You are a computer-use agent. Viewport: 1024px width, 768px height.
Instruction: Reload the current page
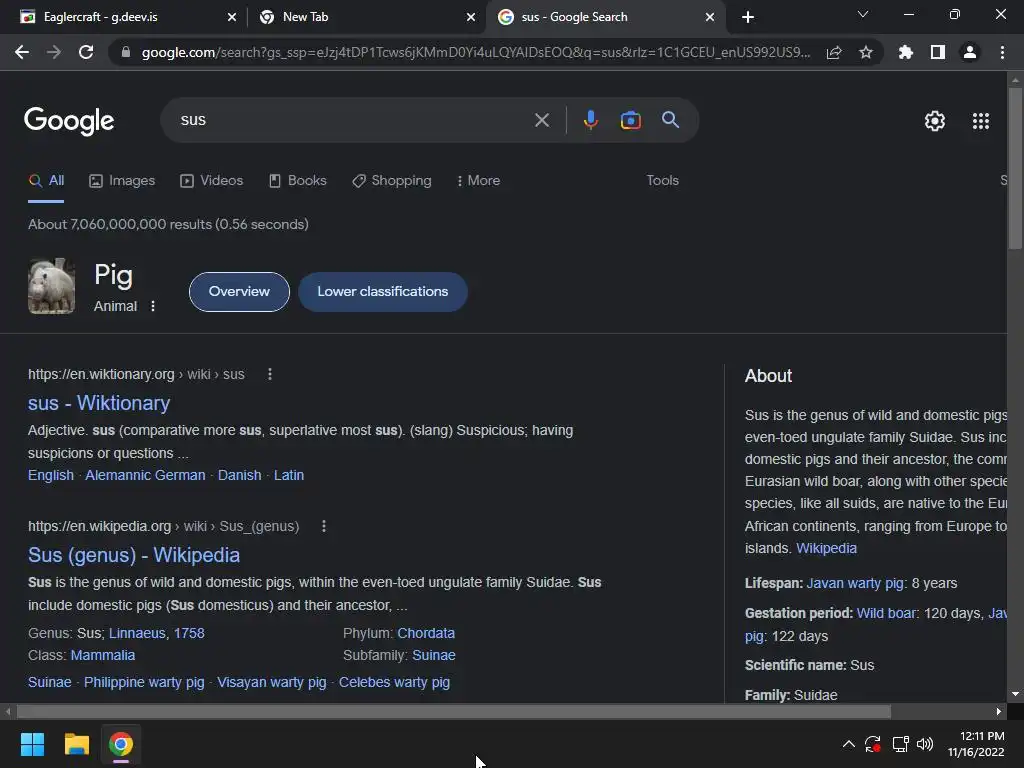(x=86, y=52)
